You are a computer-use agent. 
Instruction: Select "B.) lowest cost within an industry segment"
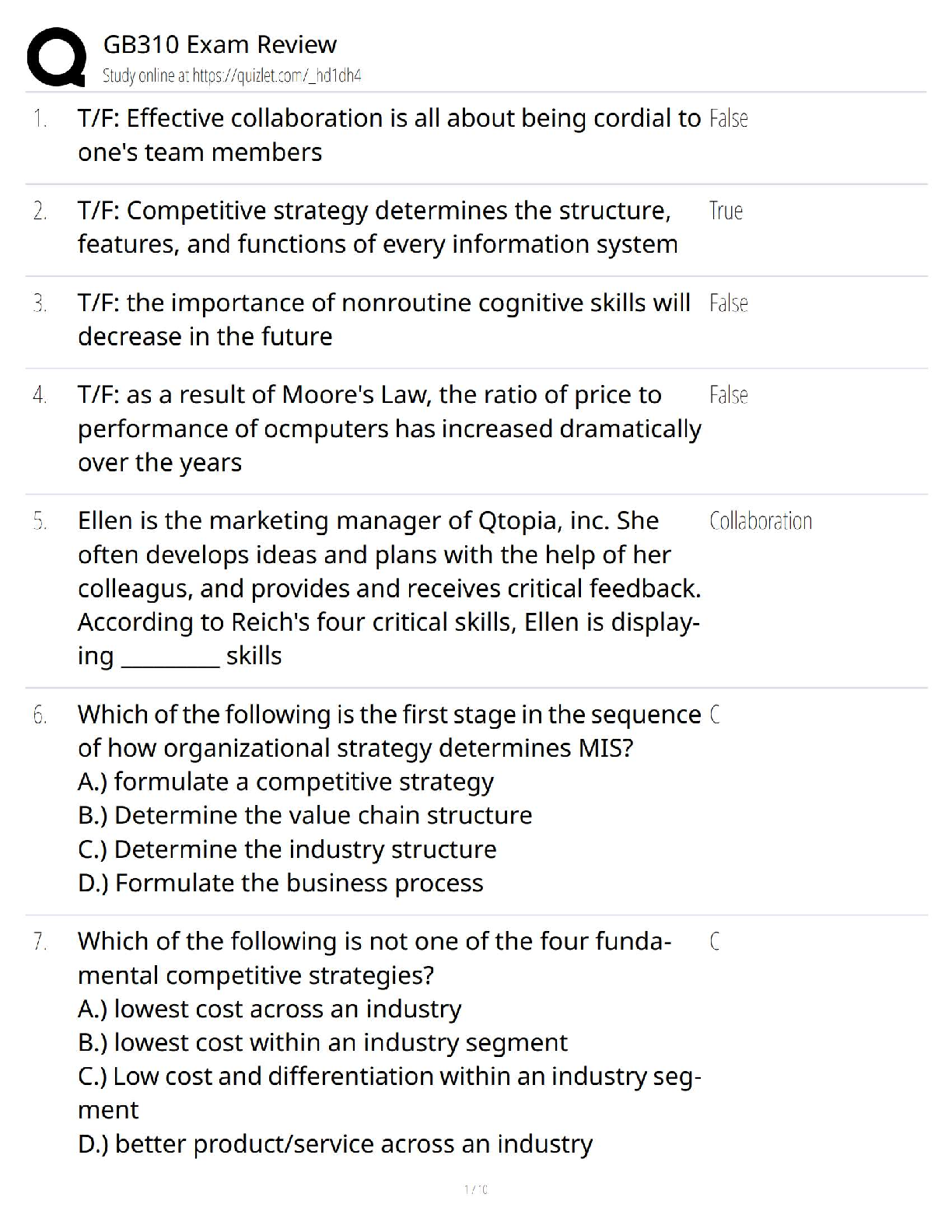tap(322, 1042)
